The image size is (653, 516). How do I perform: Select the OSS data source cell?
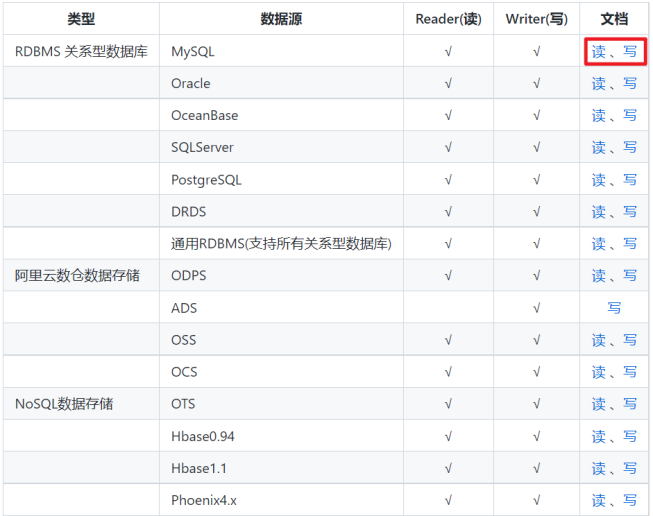tap(281, 340)
